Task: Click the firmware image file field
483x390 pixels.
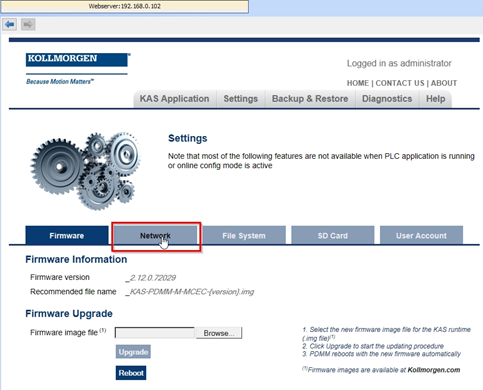Action: 155,333
